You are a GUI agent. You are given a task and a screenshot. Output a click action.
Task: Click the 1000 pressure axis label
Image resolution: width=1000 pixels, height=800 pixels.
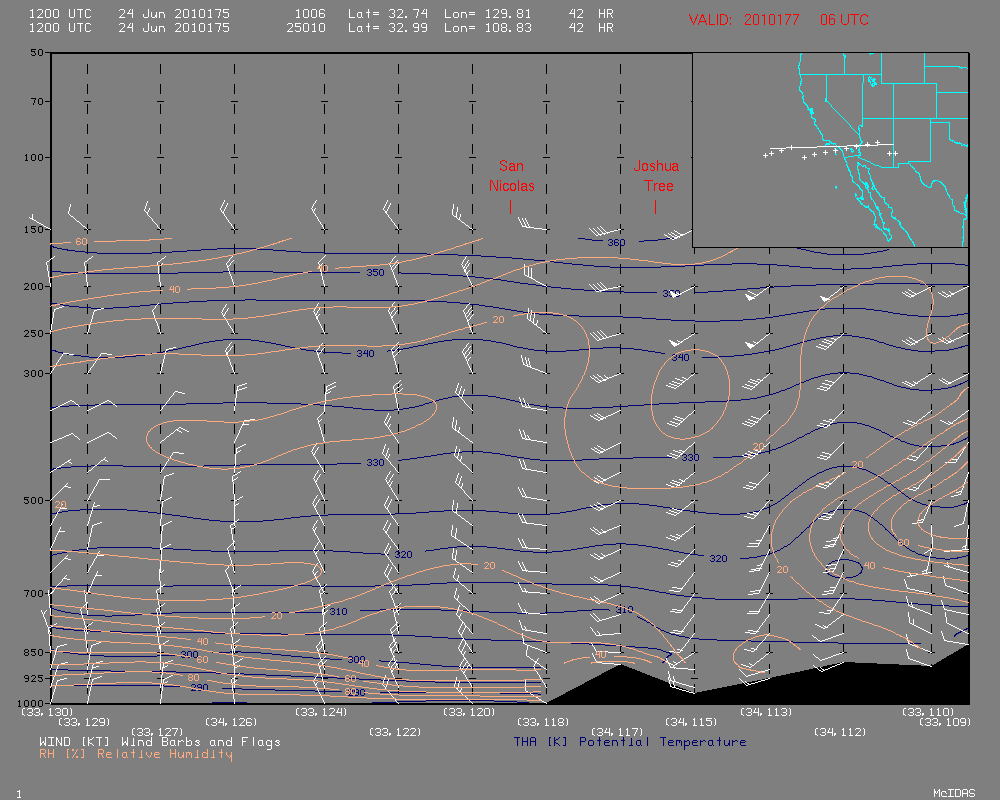[x=30, y=703]
